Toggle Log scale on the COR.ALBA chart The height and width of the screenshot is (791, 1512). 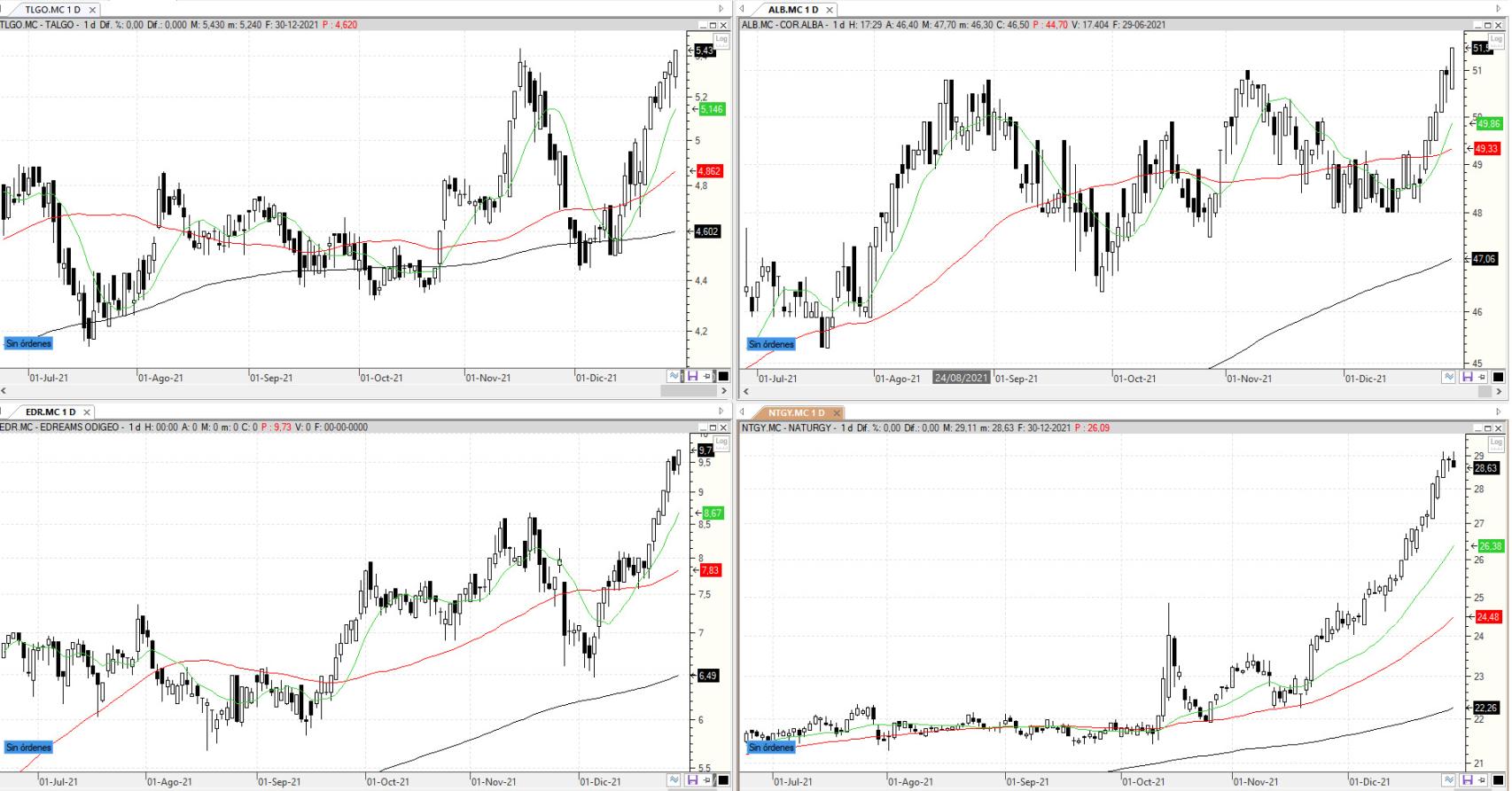[1496, 39]
